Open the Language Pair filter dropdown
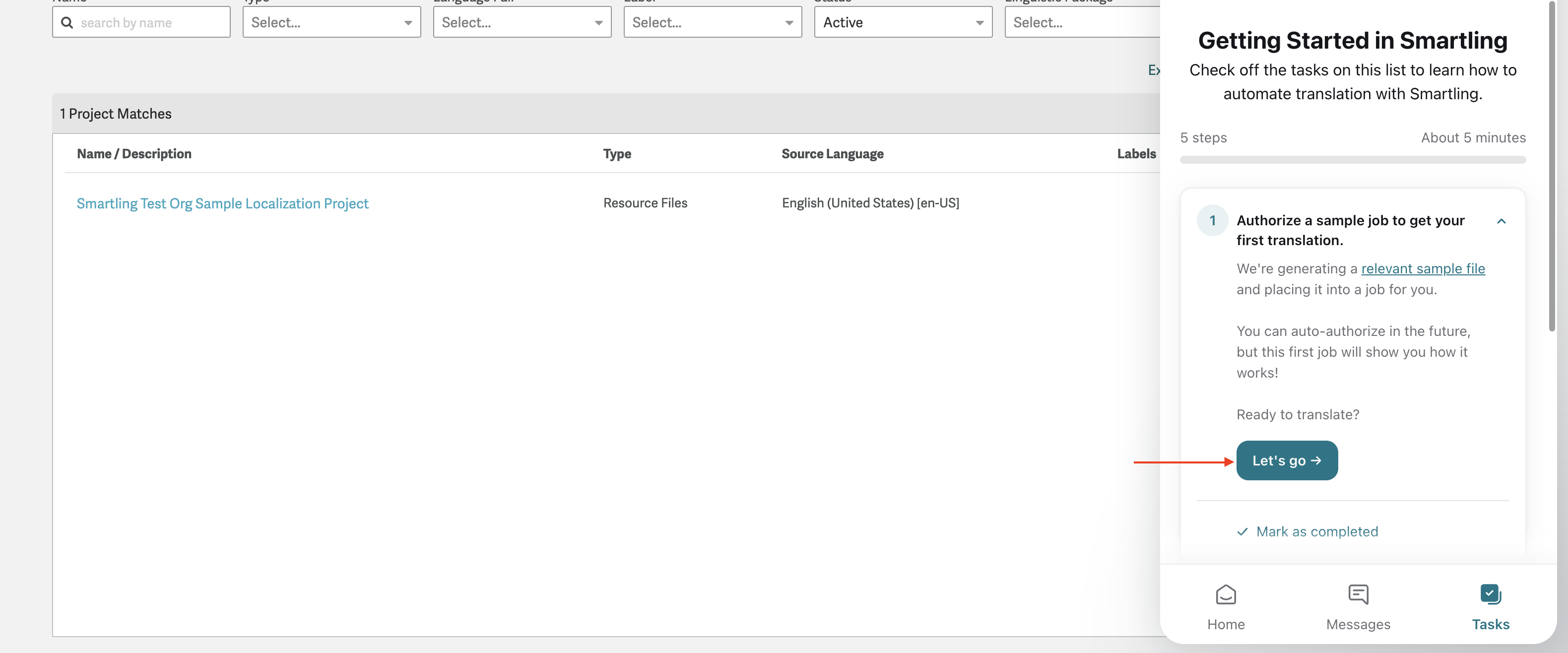The height and width of the screenshot is (653, 1568). [523, 22]
